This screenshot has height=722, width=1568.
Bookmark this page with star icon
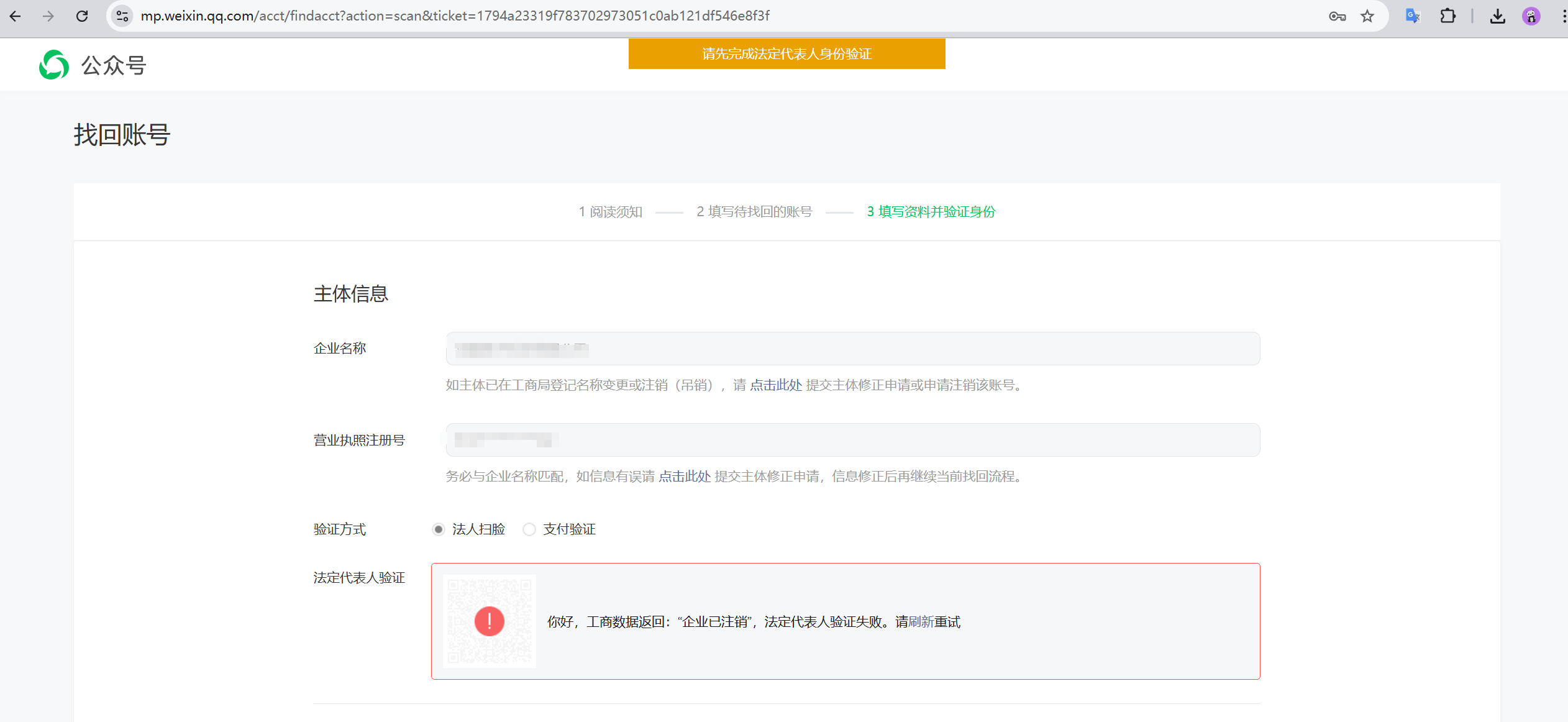[1367, 16]
